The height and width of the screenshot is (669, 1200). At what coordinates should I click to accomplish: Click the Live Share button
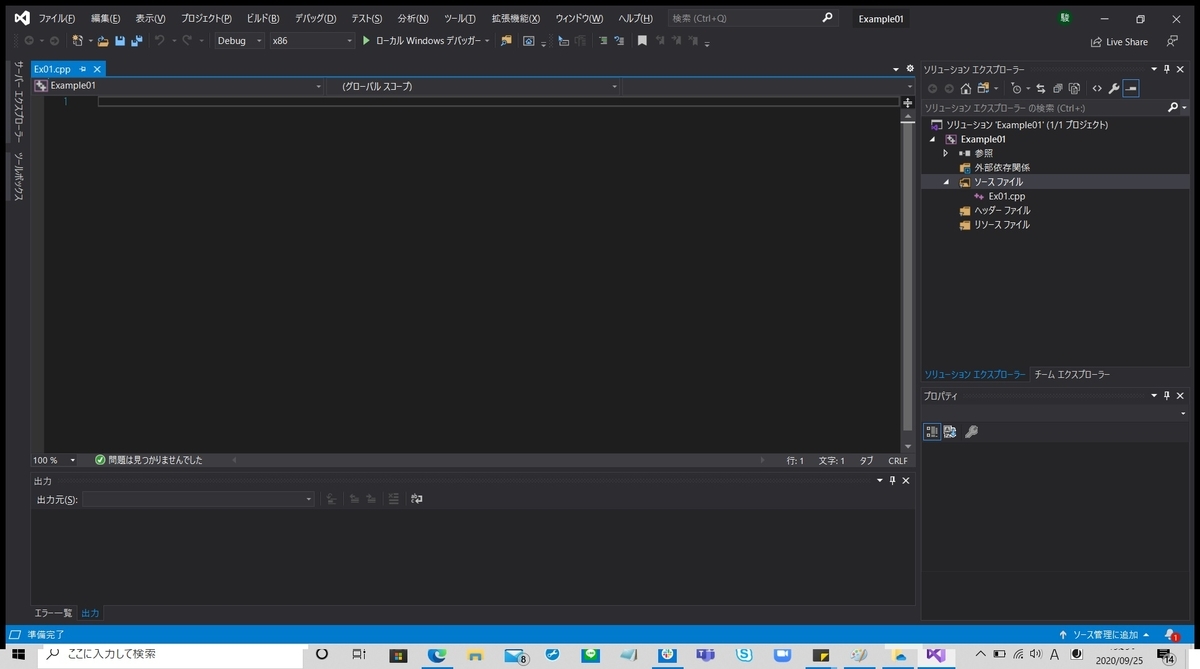point(1119,42)
